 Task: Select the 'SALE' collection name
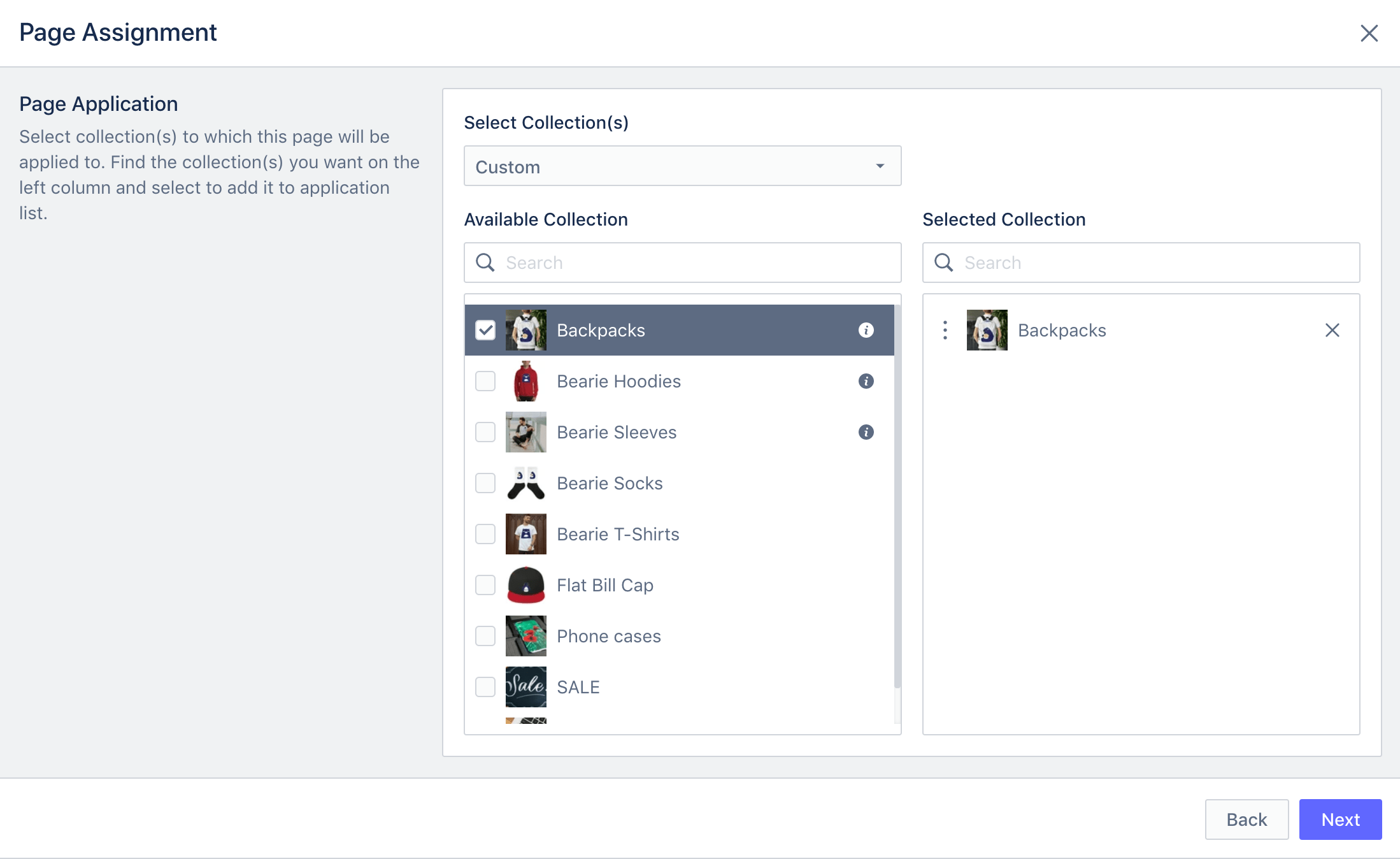coord(578,687)
